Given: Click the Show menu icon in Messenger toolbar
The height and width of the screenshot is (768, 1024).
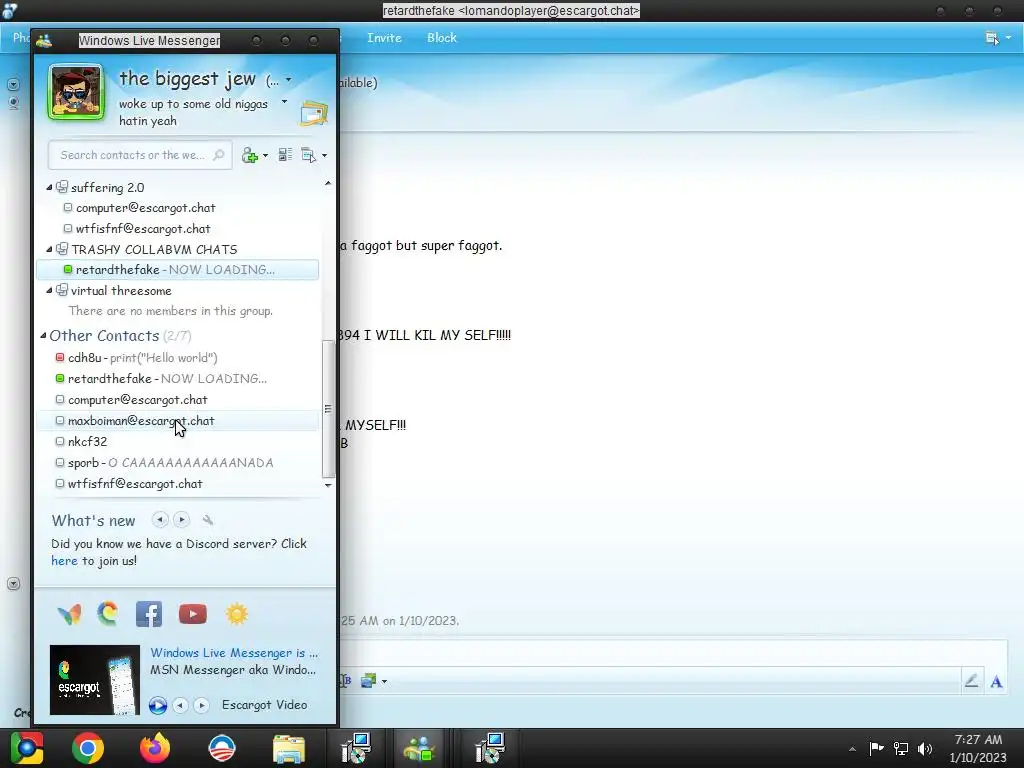Looking at the screenshot, I should tap(308, 155).
